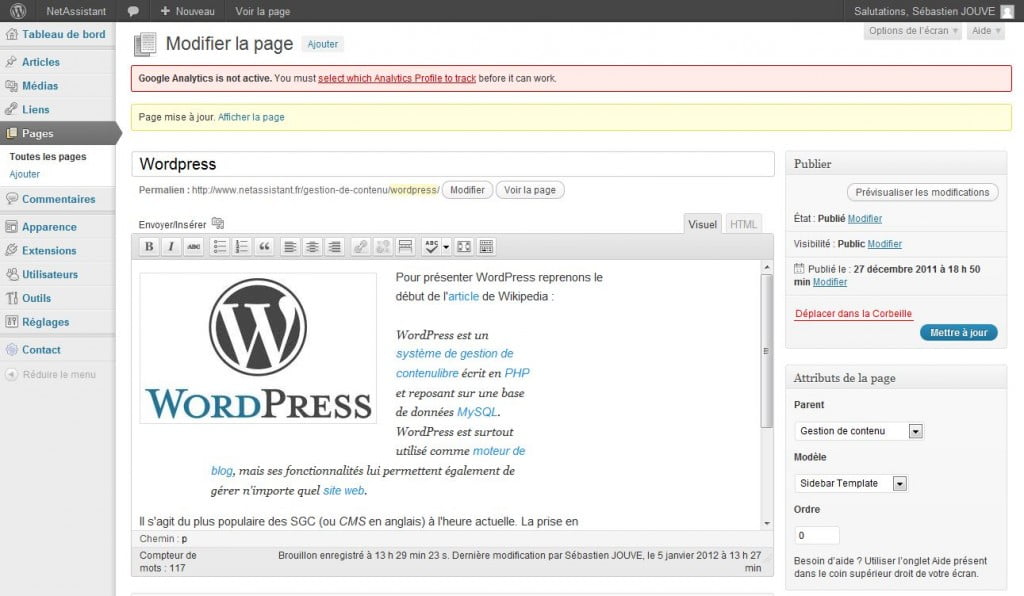The width and height of the screenshot is (1024, 596).
Task: Insert an ordered numbered list
Action: pyautogui.click(x=242, y=247)
